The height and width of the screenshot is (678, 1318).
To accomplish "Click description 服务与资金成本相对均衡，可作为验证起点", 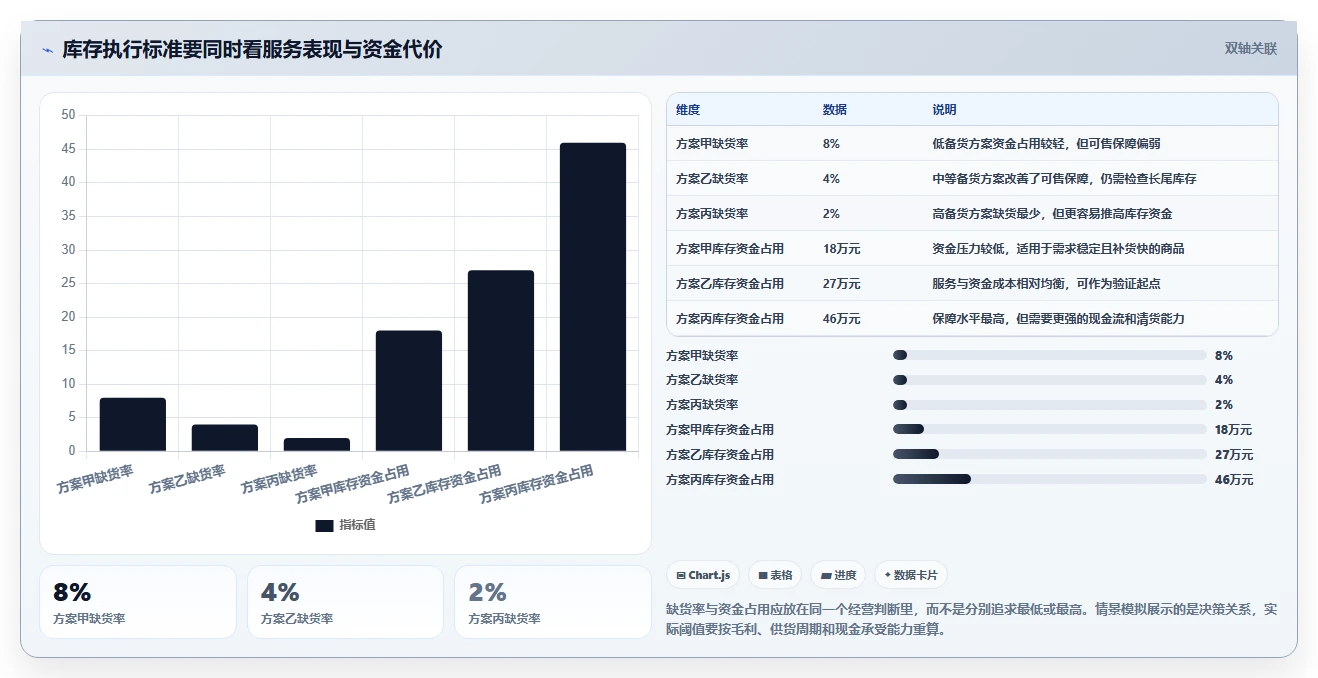I will (1046, 284).
